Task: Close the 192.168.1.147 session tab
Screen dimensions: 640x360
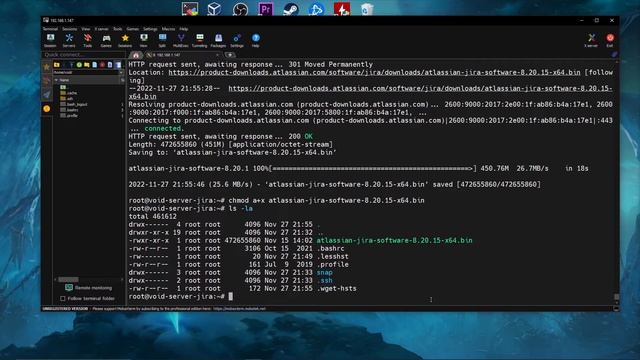Action: click(x=217, y=55)
